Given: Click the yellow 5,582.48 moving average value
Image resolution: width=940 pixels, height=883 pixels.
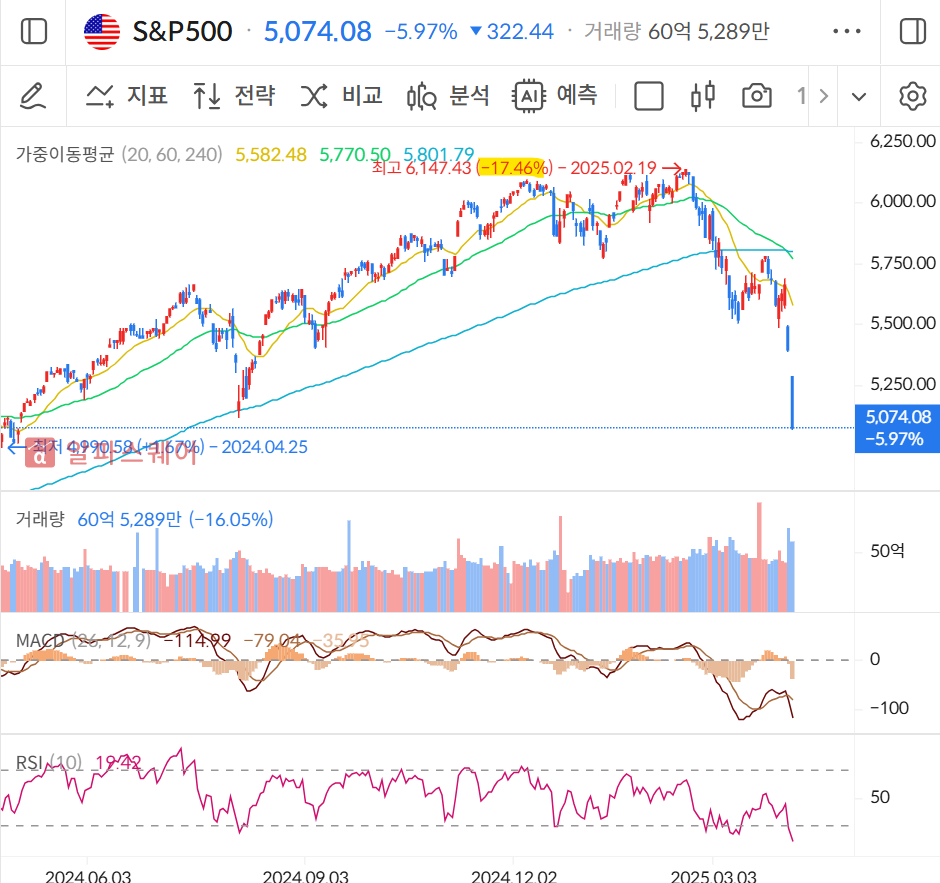Looking at the screenshot, I should tap(271, 155).
